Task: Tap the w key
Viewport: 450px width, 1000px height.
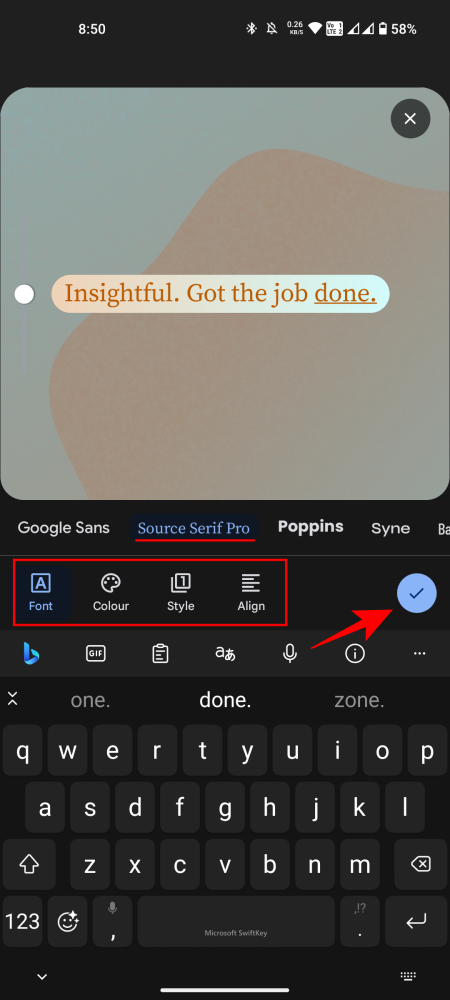Action: coord(68,751)
